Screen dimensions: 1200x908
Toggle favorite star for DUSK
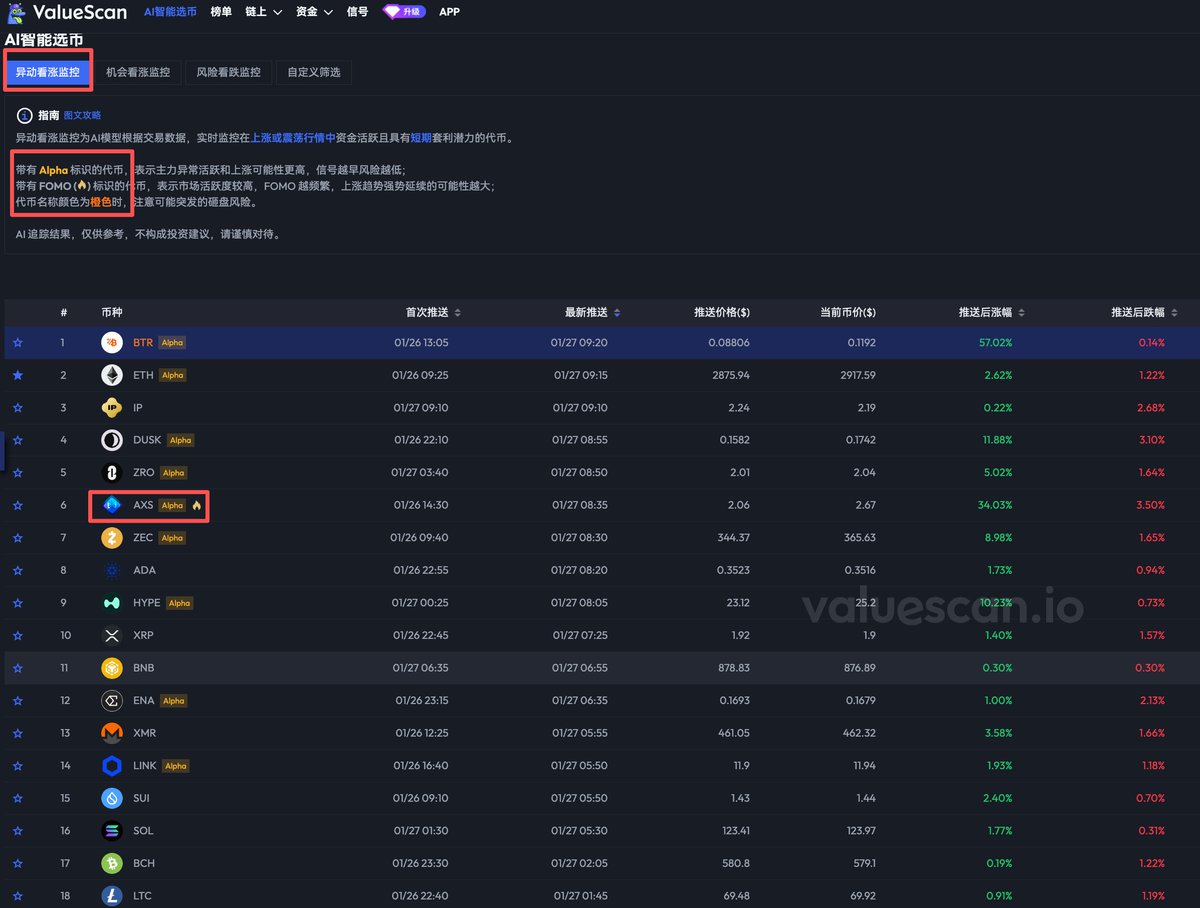(17, 440)
